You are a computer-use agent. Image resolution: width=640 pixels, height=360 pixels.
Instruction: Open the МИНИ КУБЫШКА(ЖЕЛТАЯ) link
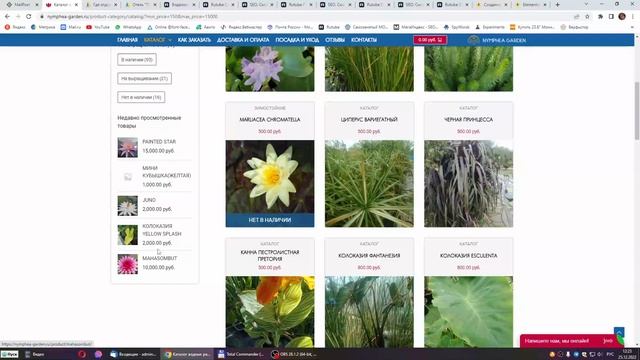click(x=167, y=172)
